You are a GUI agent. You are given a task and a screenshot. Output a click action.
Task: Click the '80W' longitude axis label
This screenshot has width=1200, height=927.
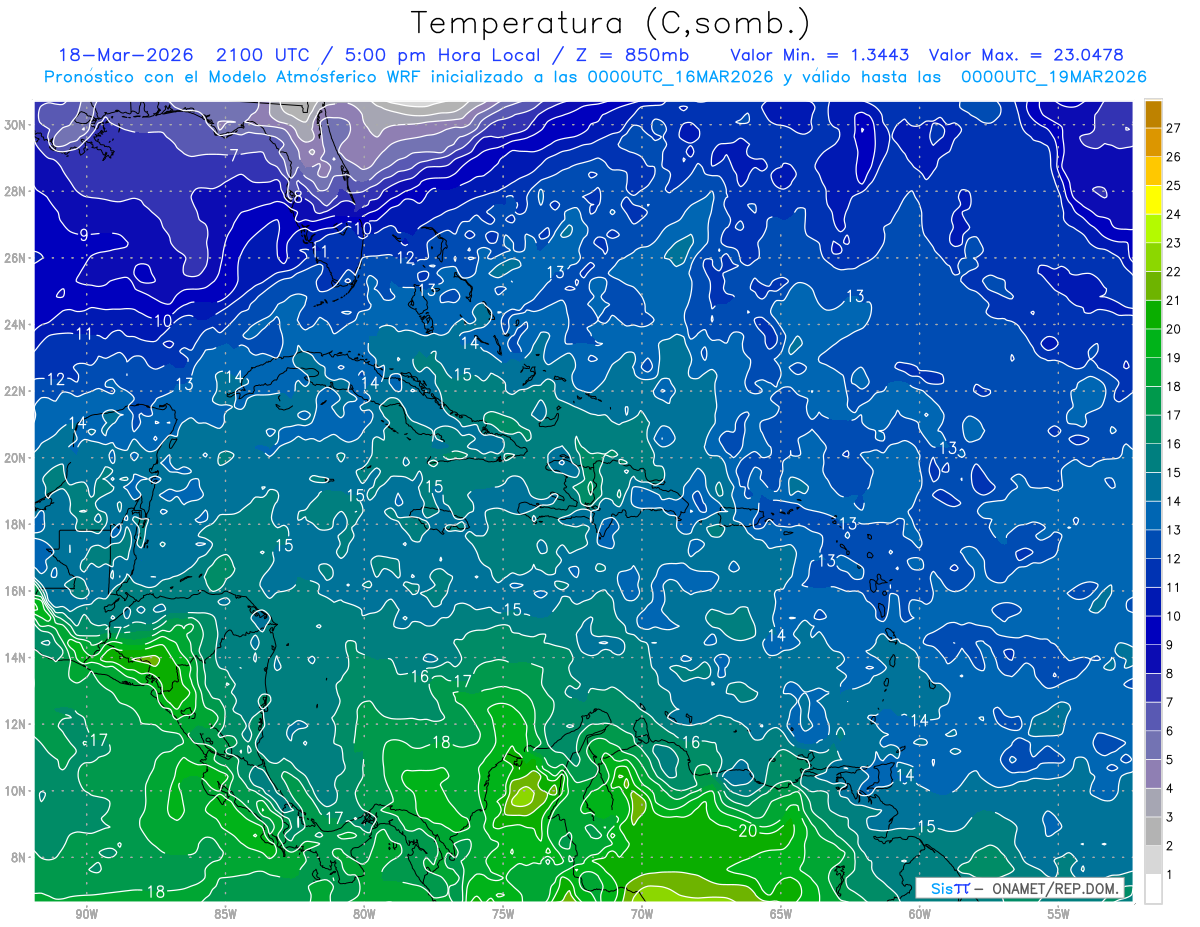(364, 914)
